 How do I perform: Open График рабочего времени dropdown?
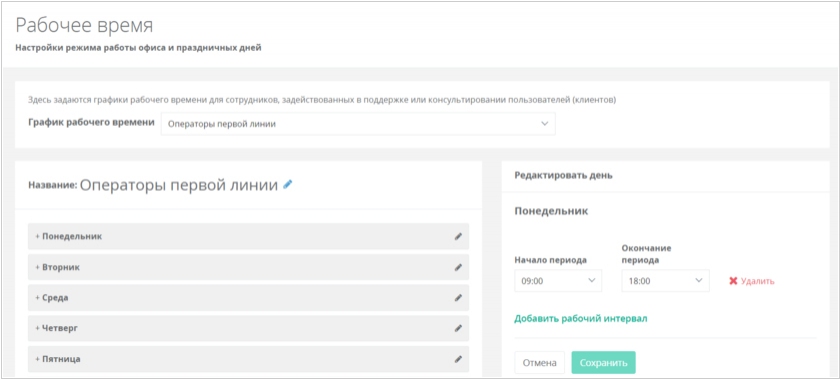pos(358,124)
